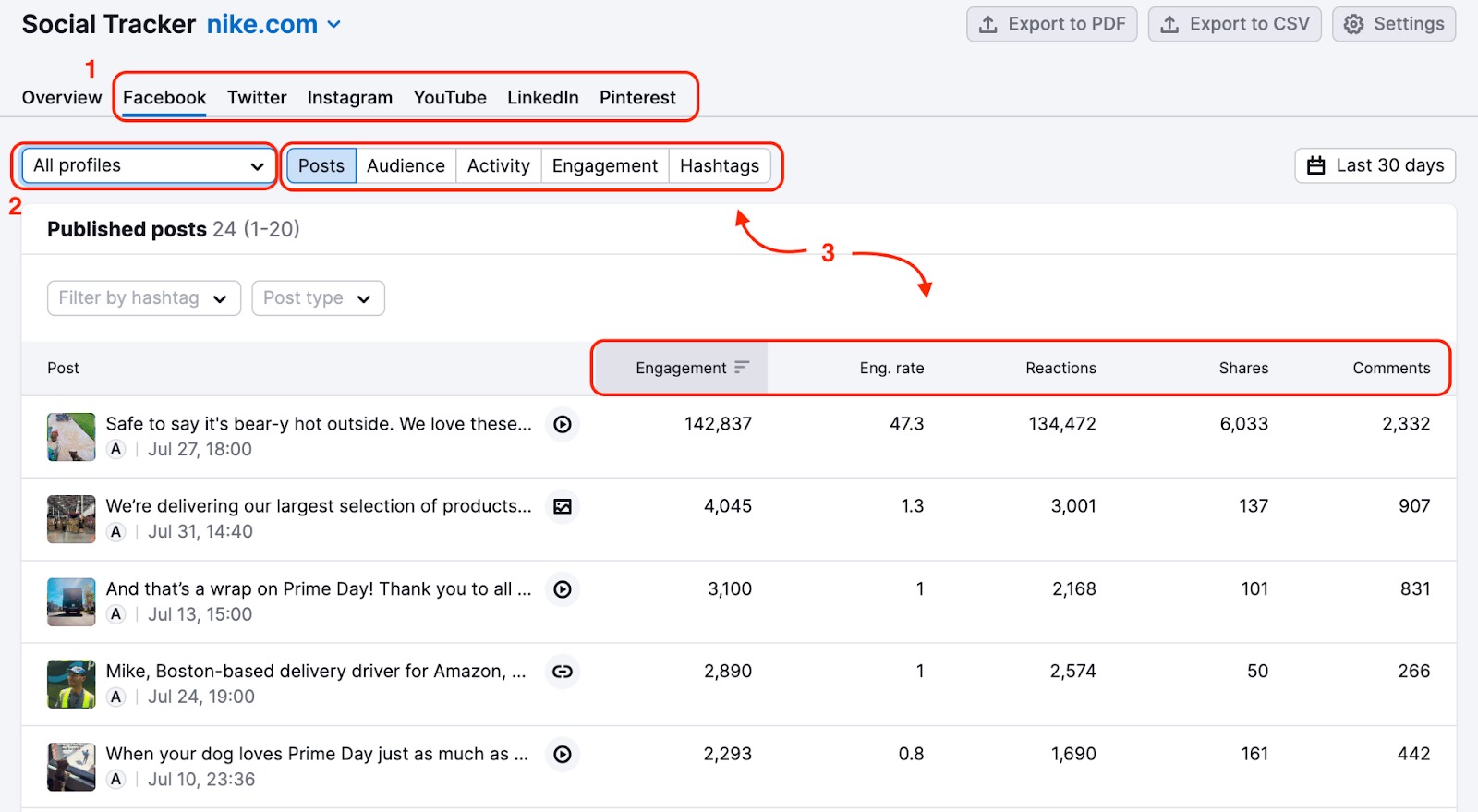This screenshot has height=812, width=1478.
Task: Open thumbnail of the bear-y hot post
Action: click(x=71, y=437)
